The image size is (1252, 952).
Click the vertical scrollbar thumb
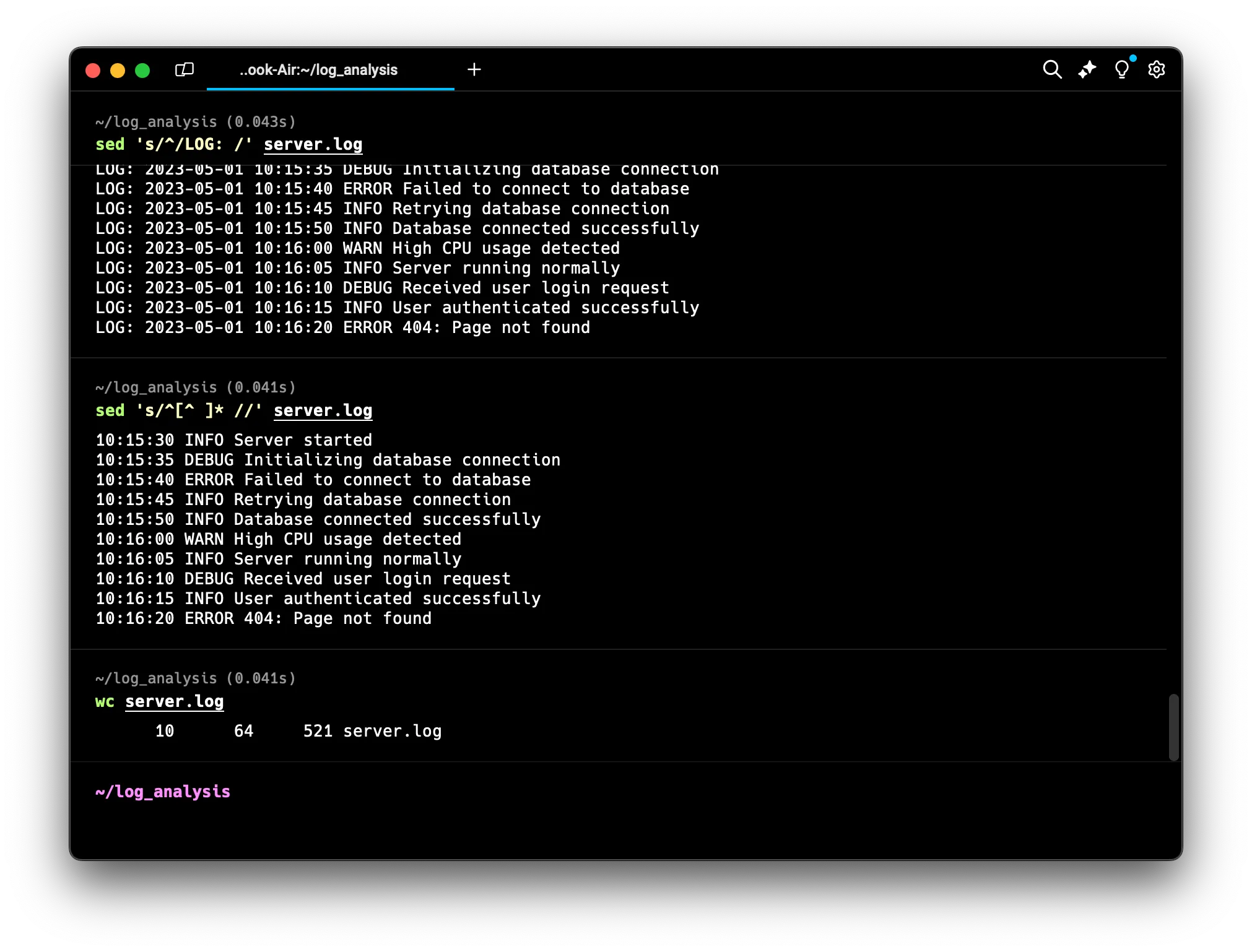[1173, 727]
